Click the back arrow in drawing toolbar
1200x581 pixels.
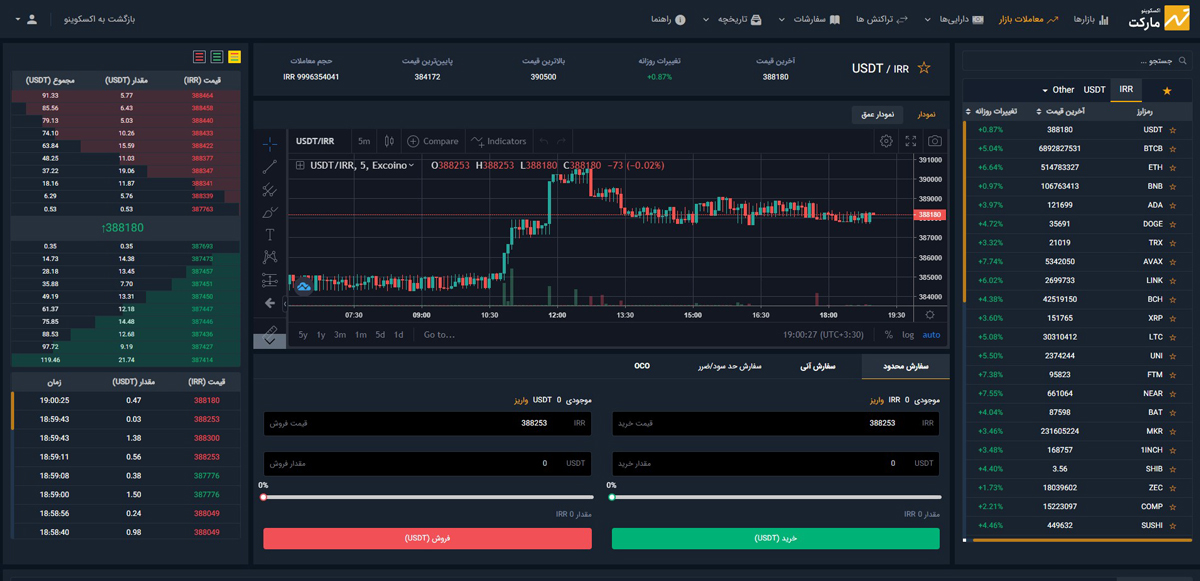(269, 303)
